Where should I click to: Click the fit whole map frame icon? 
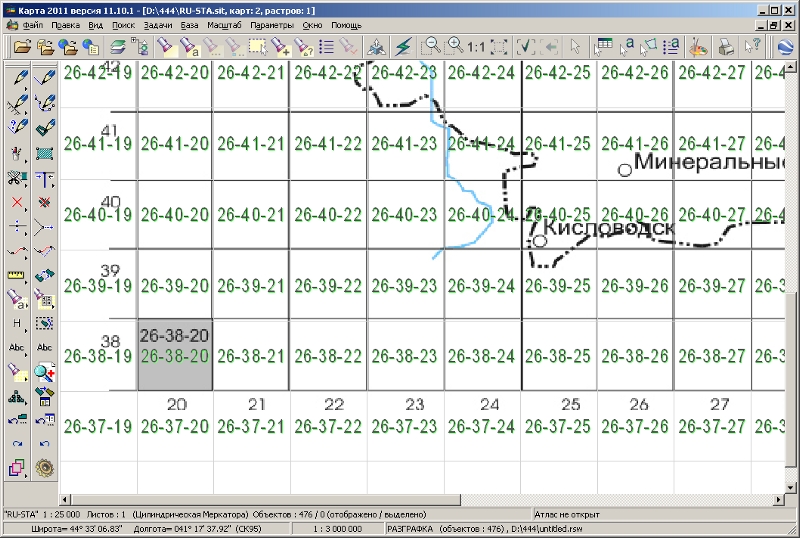(498, 47)
